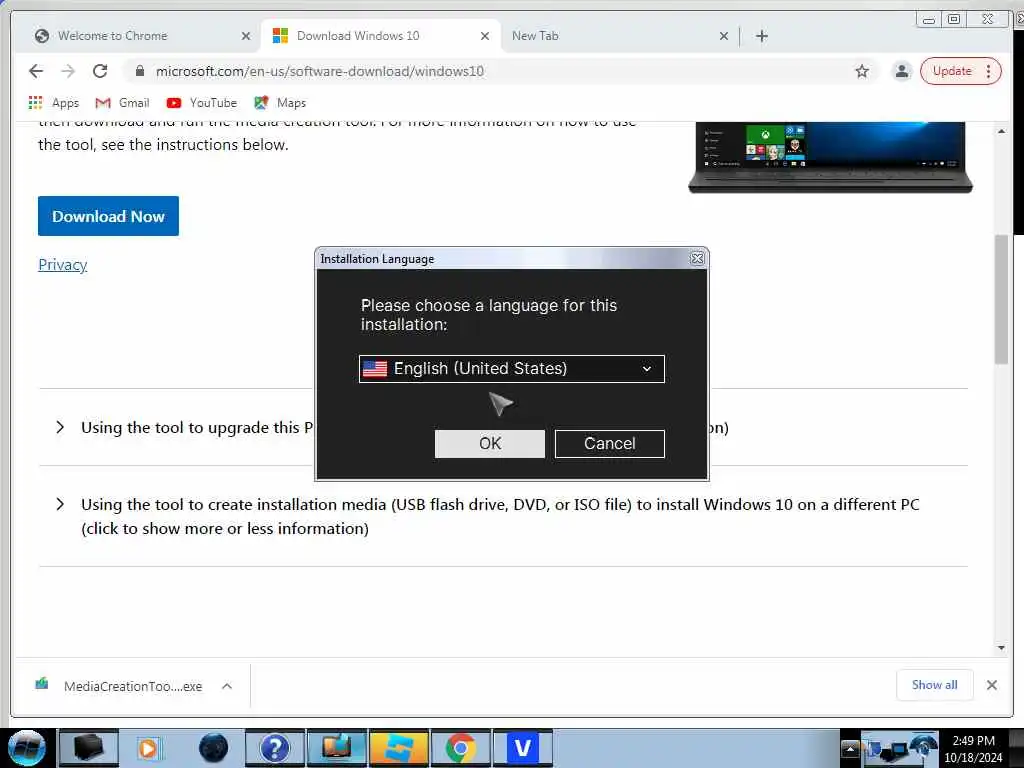1024x768 pixels.
Task: Click the page scroll down arrow
Action: click(1001, 648)
